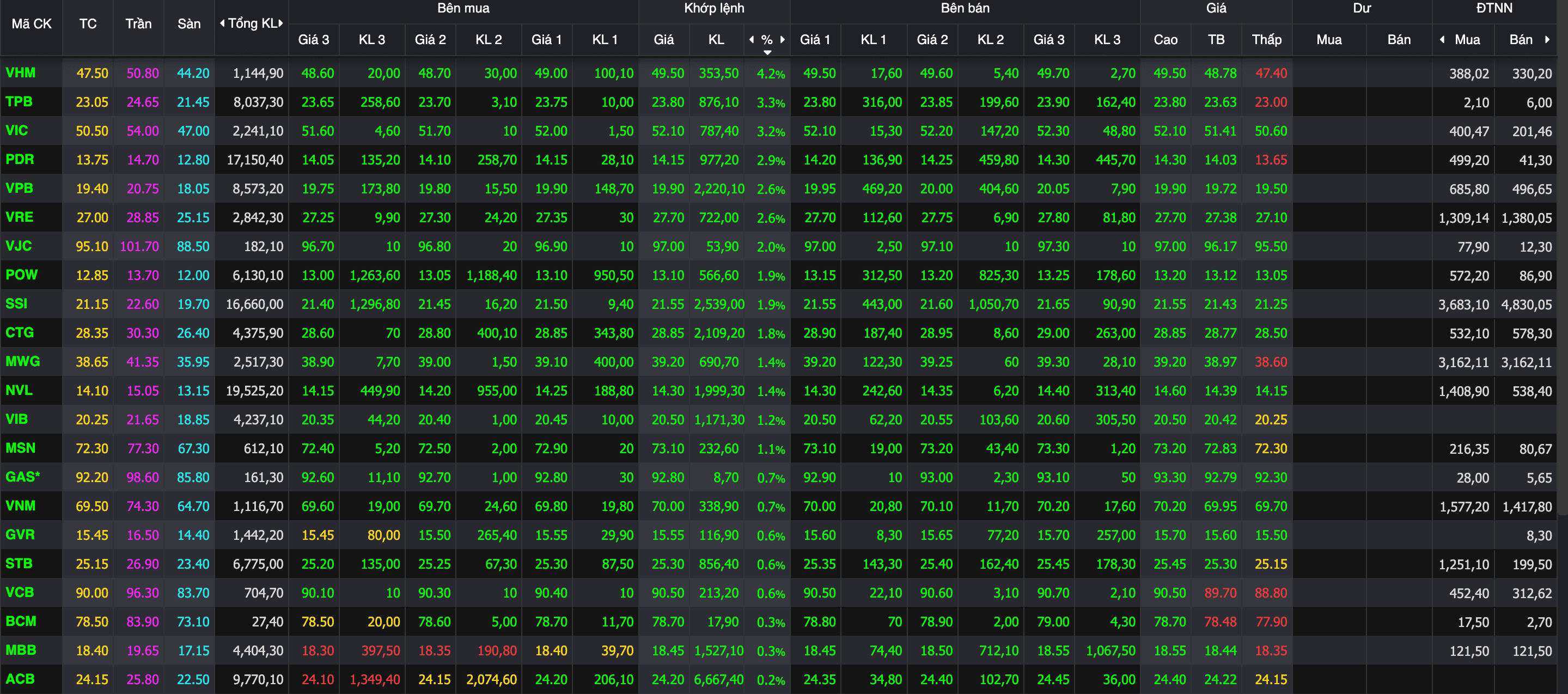Click Bên bán group header
The width and height of the screenshot is (1568, 694).
[965, 8]
